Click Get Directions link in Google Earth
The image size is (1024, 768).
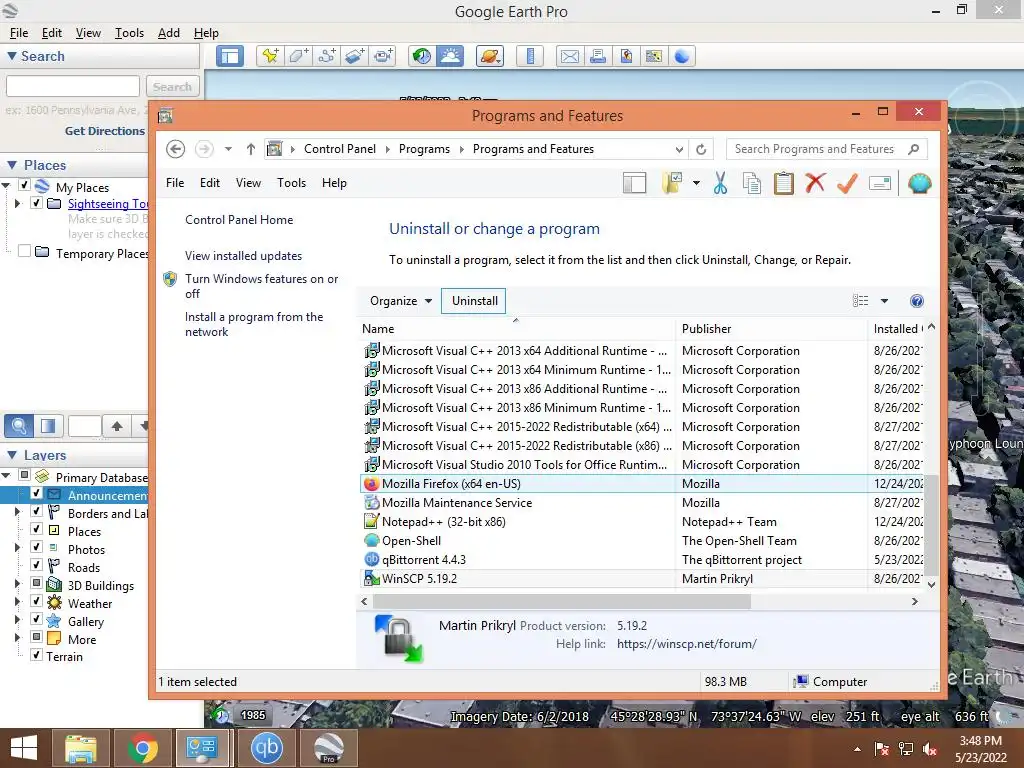[104, 131]
